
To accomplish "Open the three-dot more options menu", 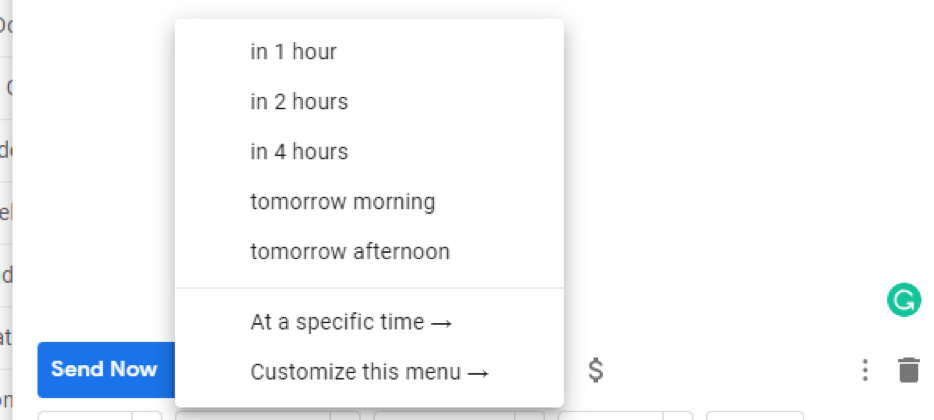I will click(865, 370).
